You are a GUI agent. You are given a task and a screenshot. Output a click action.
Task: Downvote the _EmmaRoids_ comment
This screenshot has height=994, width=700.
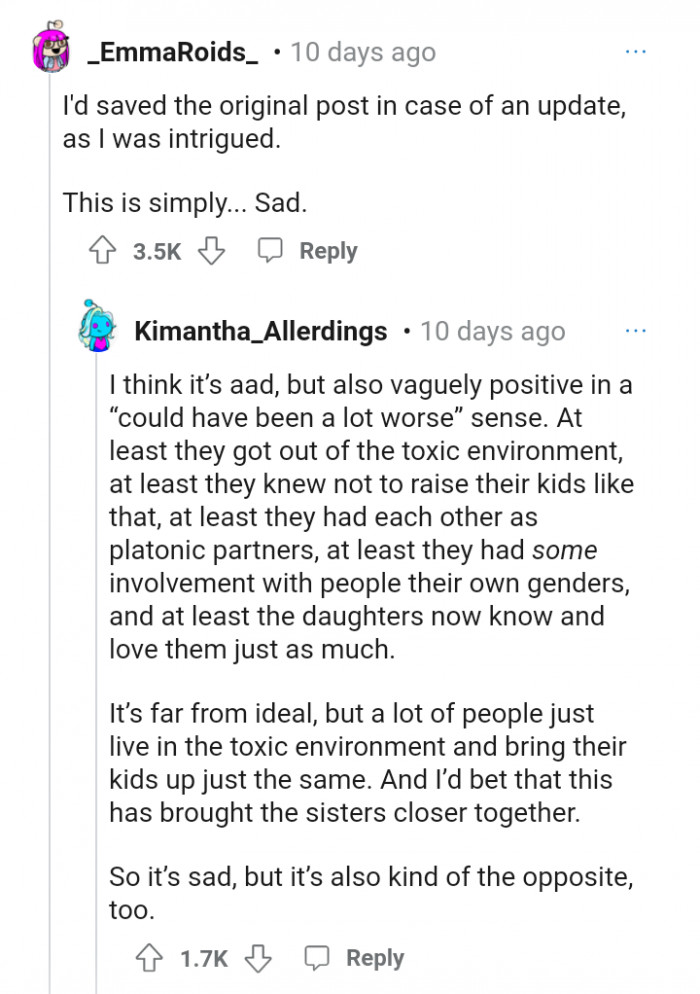tap(211, 251)
